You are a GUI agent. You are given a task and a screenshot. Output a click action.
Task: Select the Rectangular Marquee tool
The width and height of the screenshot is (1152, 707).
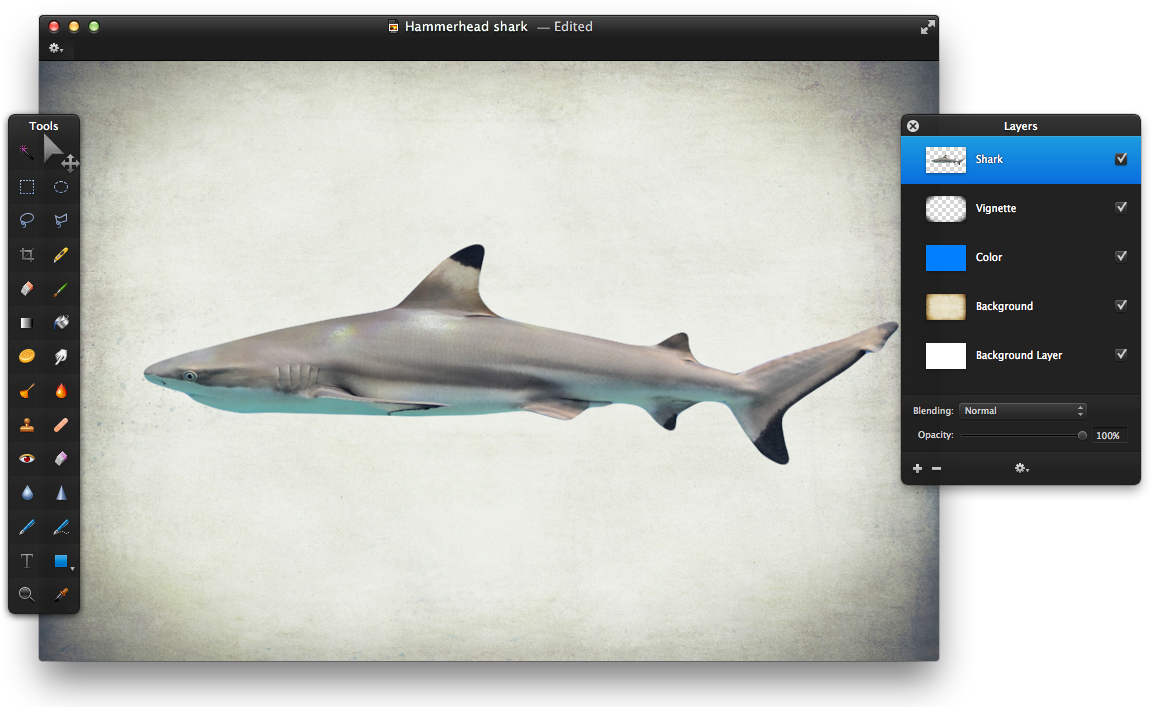[26, 187]
